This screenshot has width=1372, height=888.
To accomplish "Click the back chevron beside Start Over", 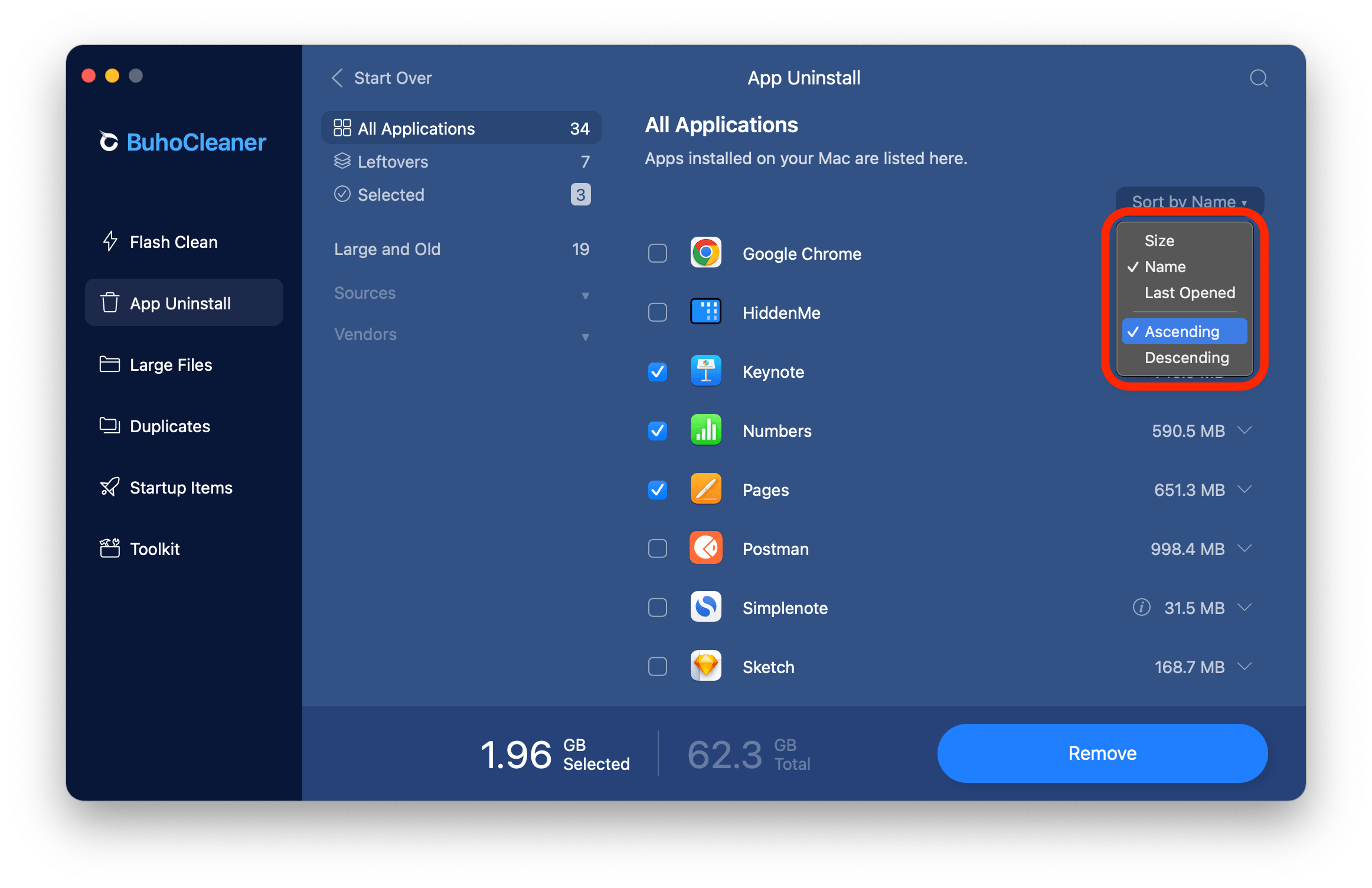I will [337, 78].
